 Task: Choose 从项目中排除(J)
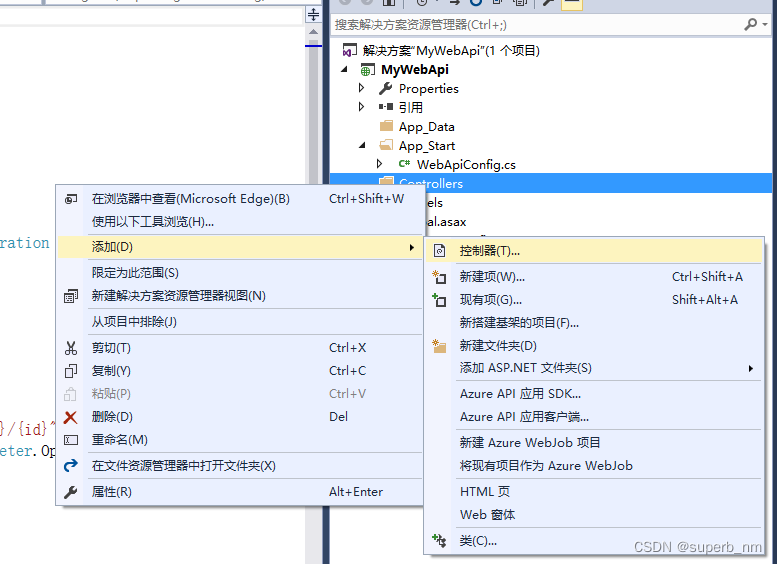point(240,322)
